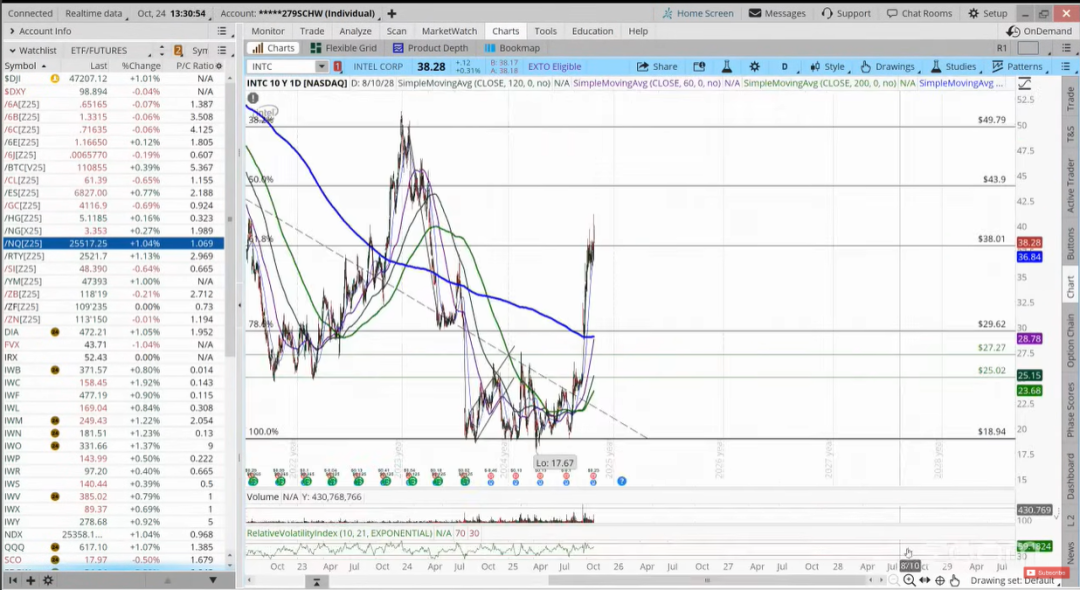Open the Patterns menu
1080x590 pixels.
click(x=1016, y=67)
